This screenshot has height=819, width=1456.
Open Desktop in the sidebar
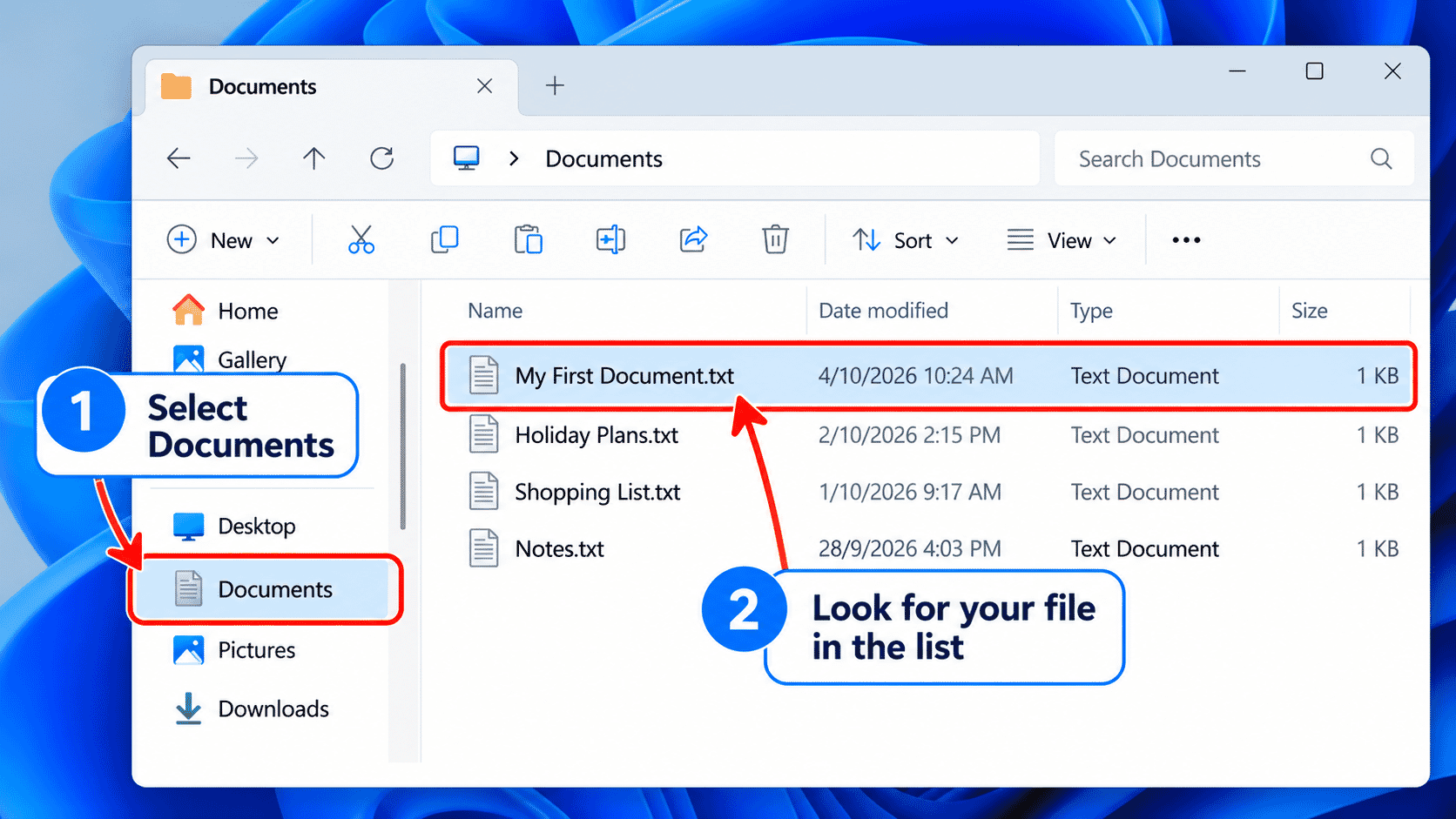(235, 526)
